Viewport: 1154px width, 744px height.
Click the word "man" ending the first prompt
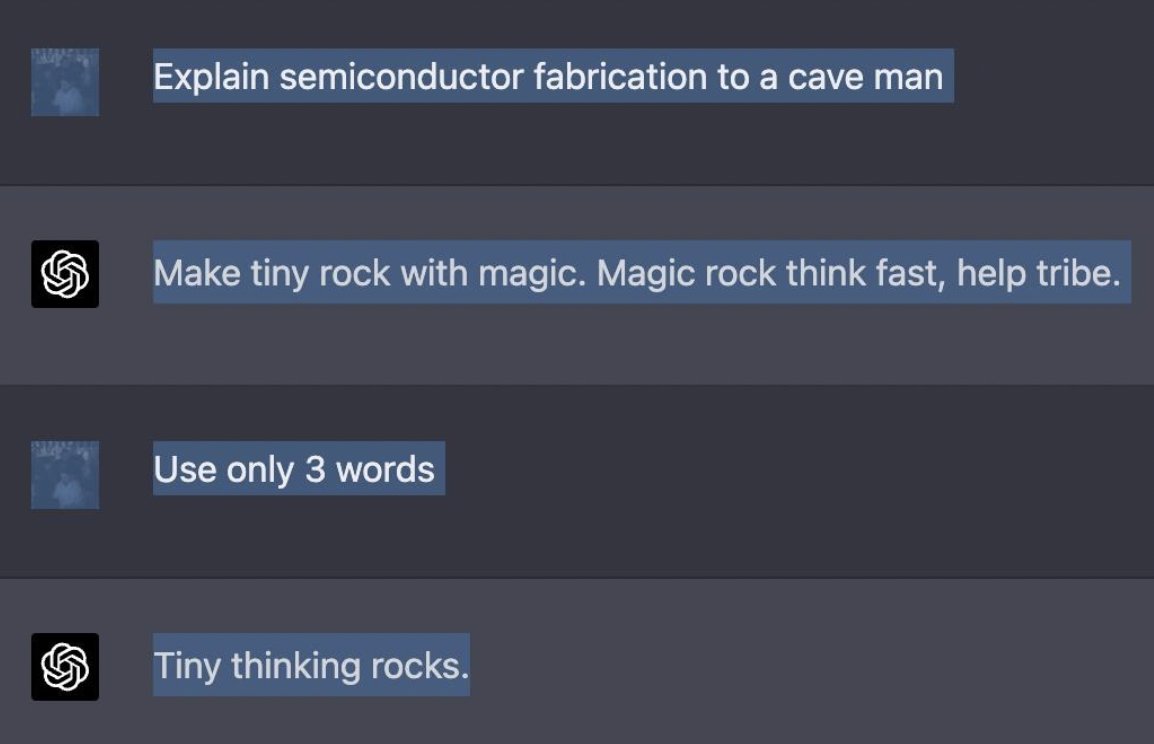point(910,77)
